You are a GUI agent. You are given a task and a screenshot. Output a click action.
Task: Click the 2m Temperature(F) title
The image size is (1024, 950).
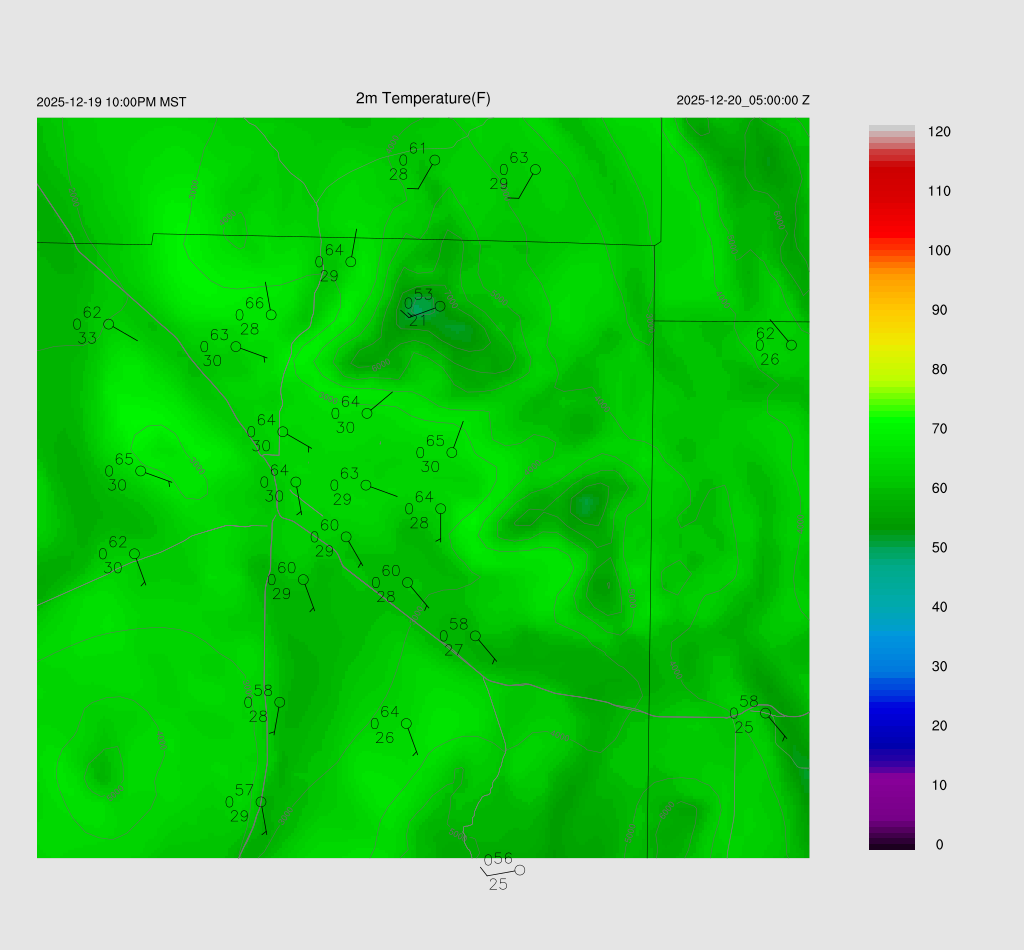click(423, 98)
